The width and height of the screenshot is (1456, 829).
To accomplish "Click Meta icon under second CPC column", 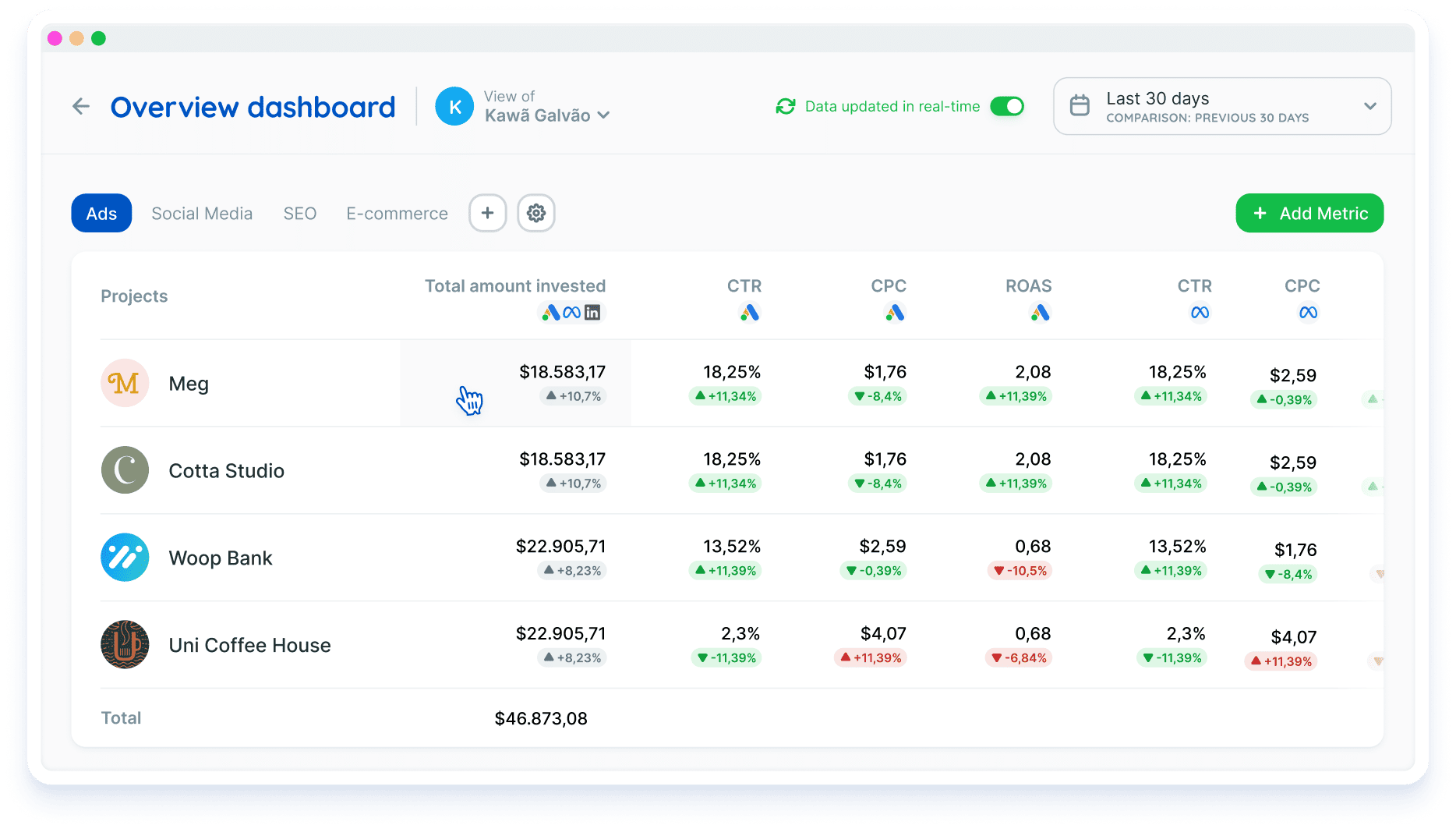I will [x=1309, y=313].
